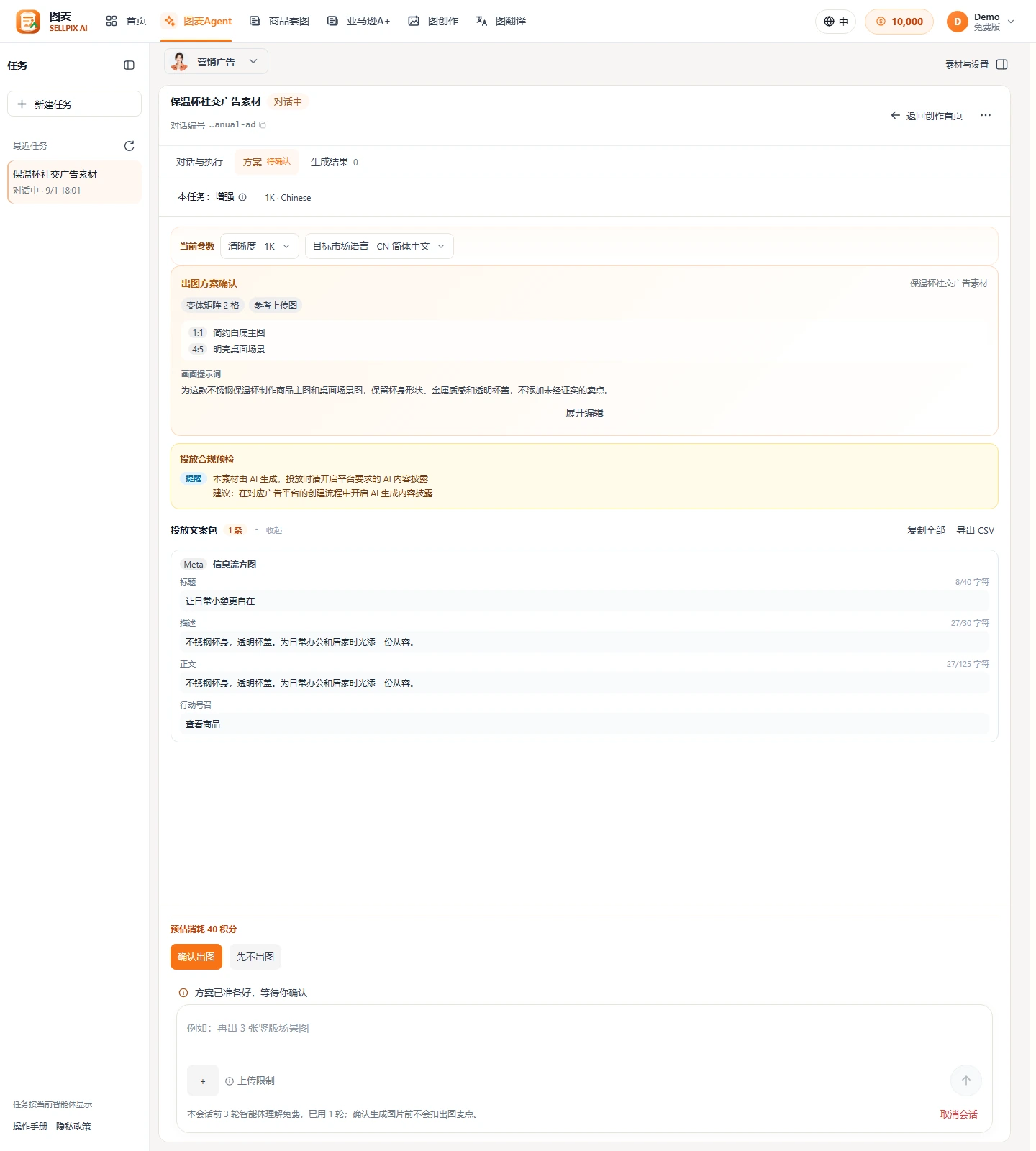Go to 亚马逊A+ in the top nav
Screen dimensions: 1036x1151
point(358,22)
